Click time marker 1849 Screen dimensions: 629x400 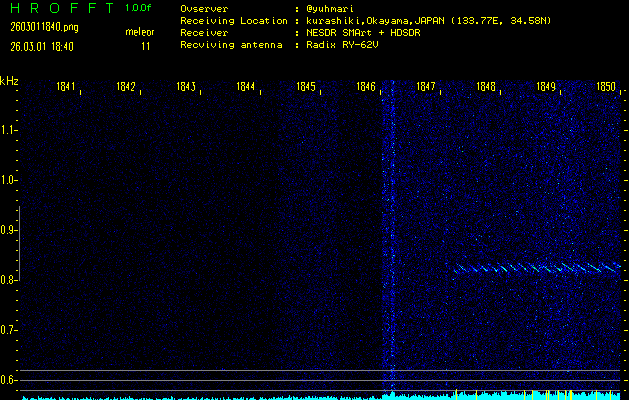tap(546, 86)
